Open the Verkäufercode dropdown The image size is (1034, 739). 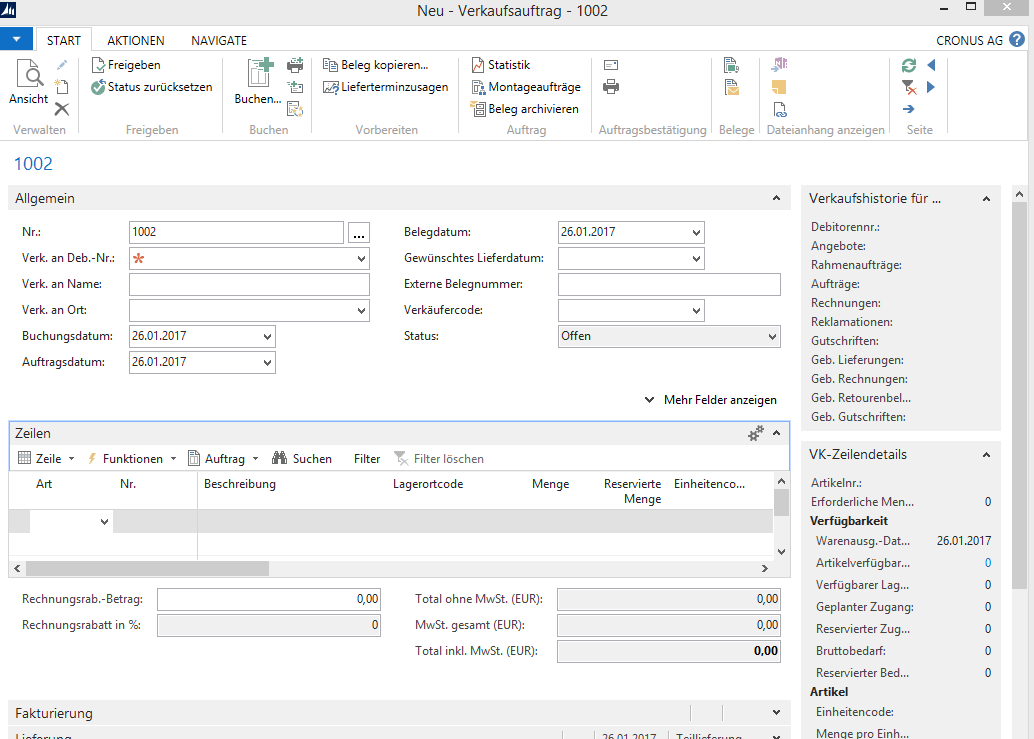(x=696, y=310)
